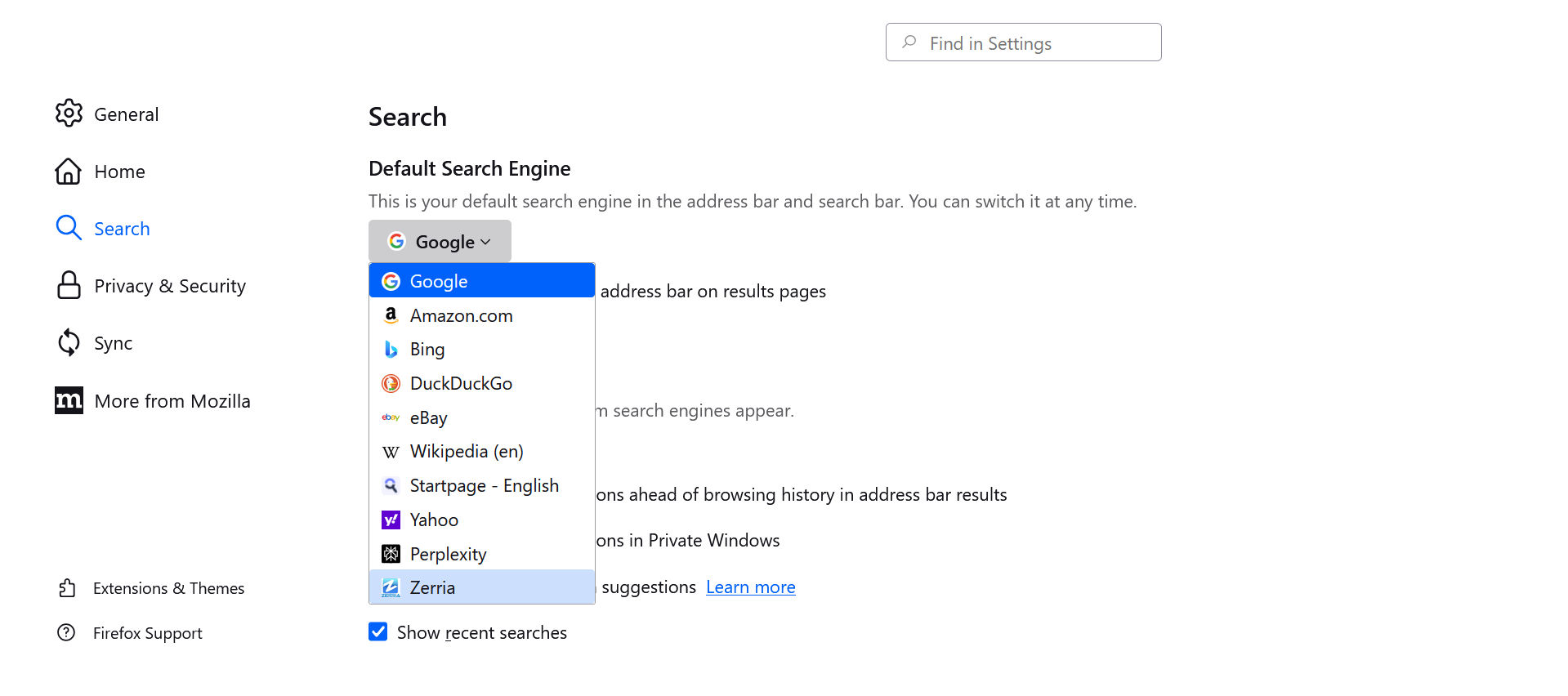Choose Wikipedia (en) option
Viewport: 1568px width, 696px height.
click(x=482, y=451)
